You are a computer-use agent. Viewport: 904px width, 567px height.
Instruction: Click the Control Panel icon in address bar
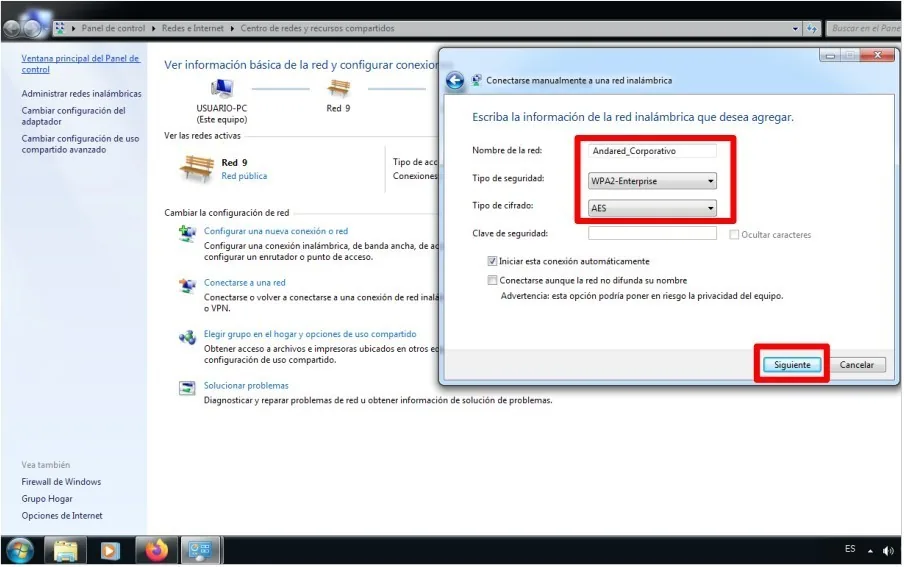point(60,28)
